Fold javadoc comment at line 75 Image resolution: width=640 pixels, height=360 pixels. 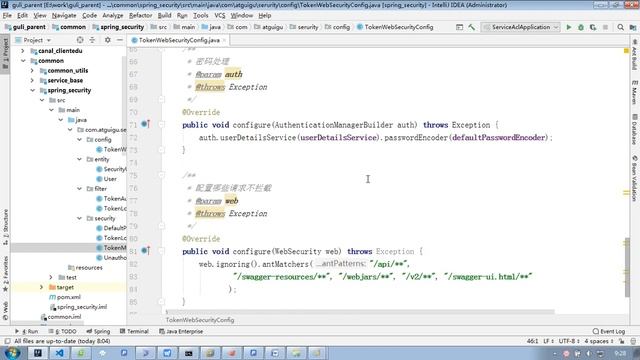(162, 175)
